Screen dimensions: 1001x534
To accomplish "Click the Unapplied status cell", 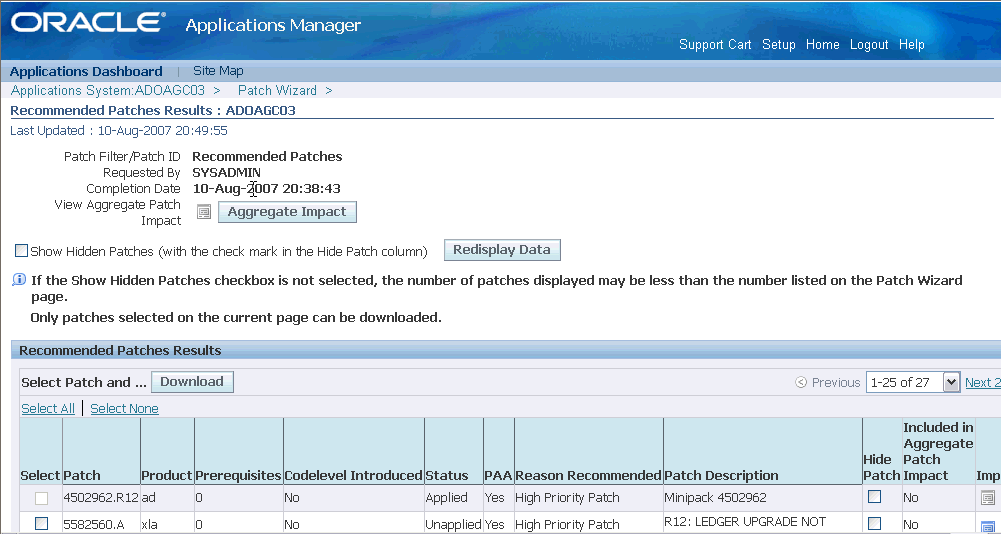I will (x=453, y=524).
